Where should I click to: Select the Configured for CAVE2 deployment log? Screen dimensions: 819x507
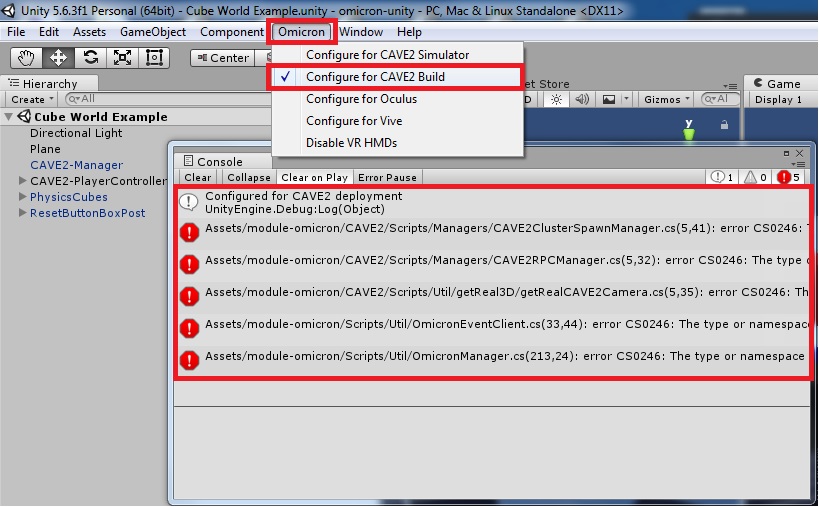pos(493,203)
